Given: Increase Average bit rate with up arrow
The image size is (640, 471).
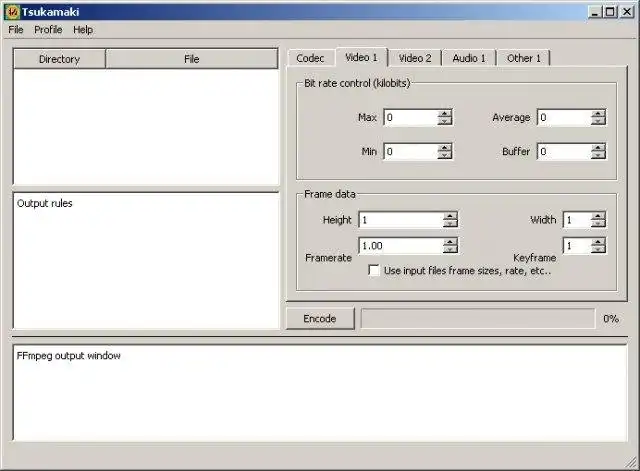Looking at the screenshot, I should click(598, 113).
